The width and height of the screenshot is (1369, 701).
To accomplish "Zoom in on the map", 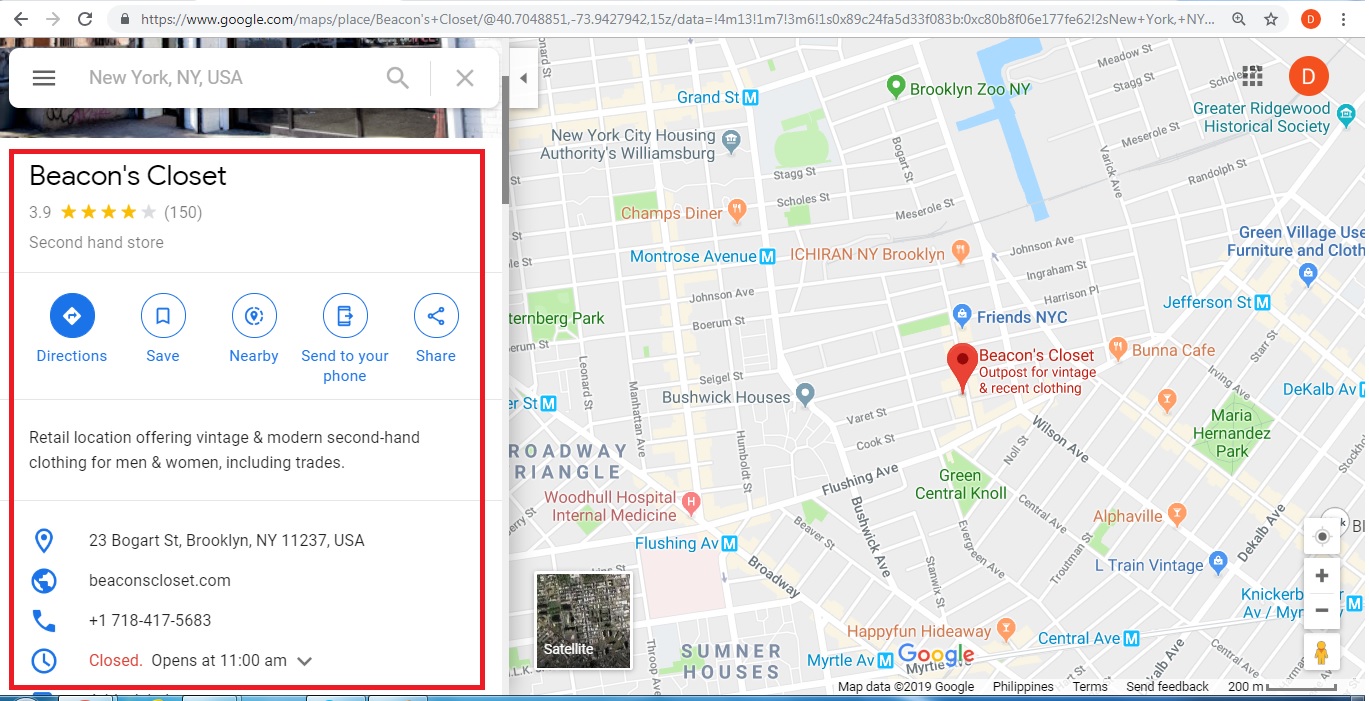I will 1322,576.
